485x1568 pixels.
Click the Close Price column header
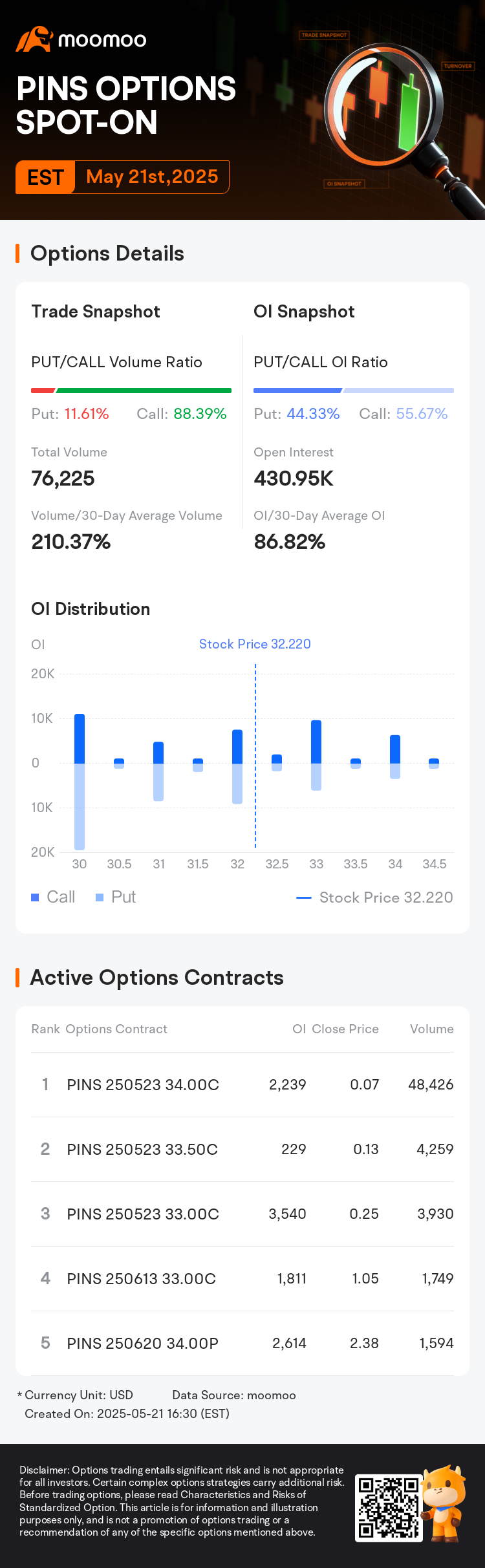[x=345, y=1029]
